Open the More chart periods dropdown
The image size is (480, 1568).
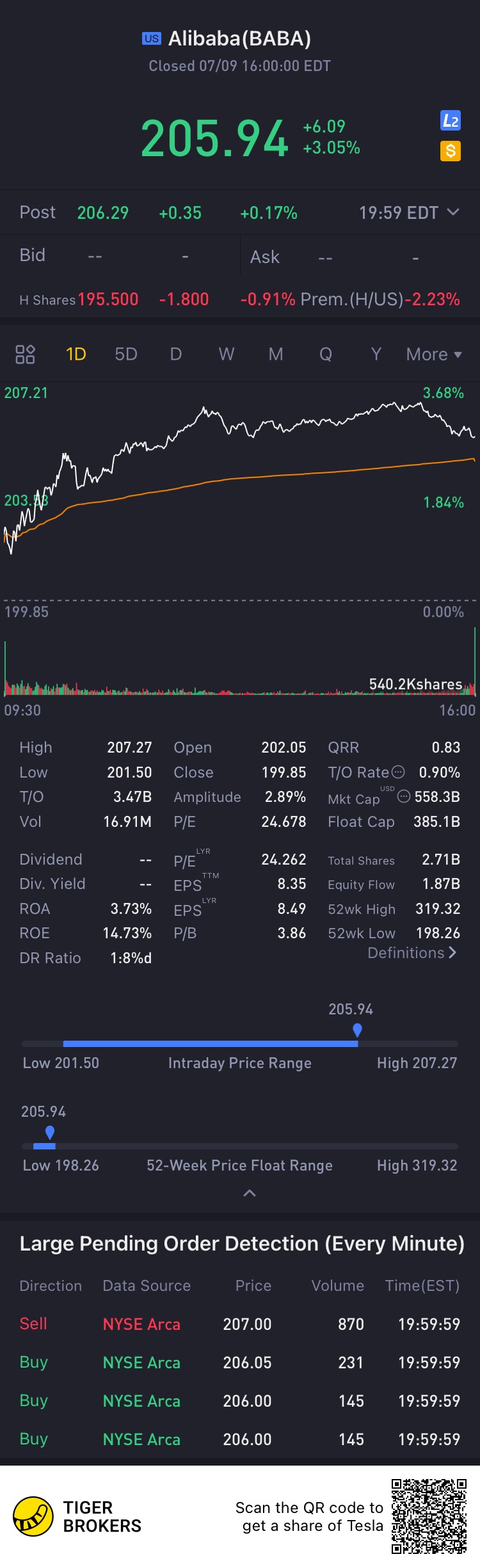[x=434, y=354]
